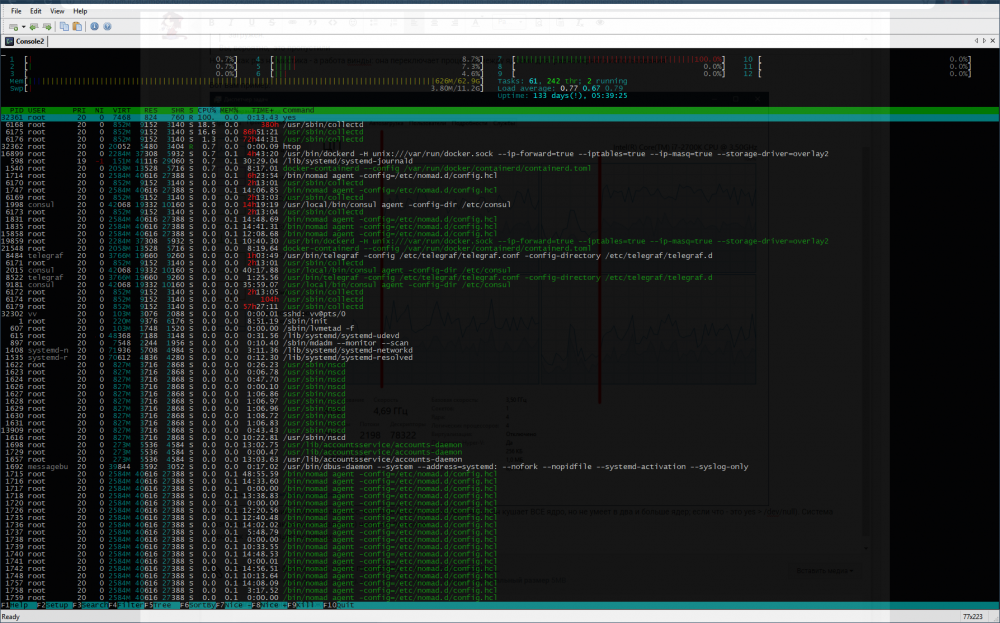Click the Help question mark toolbar icon

point(106,26)
